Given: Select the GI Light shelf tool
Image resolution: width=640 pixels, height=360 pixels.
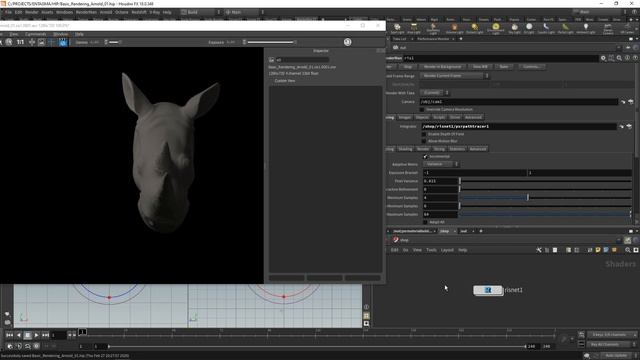Looking at the screenshot, I should (x=529, y=28).
